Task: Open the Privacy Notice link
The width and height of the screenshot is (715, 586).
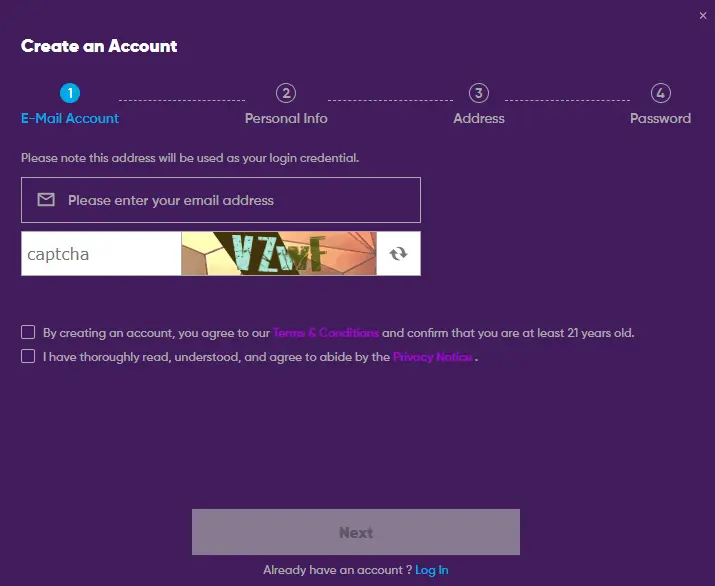Action: pos(432,357)
